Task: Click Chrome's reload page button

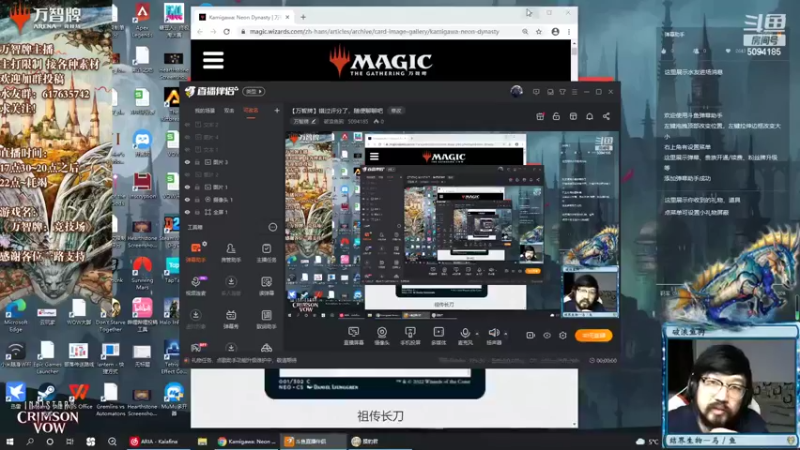Action: (227, 32)
